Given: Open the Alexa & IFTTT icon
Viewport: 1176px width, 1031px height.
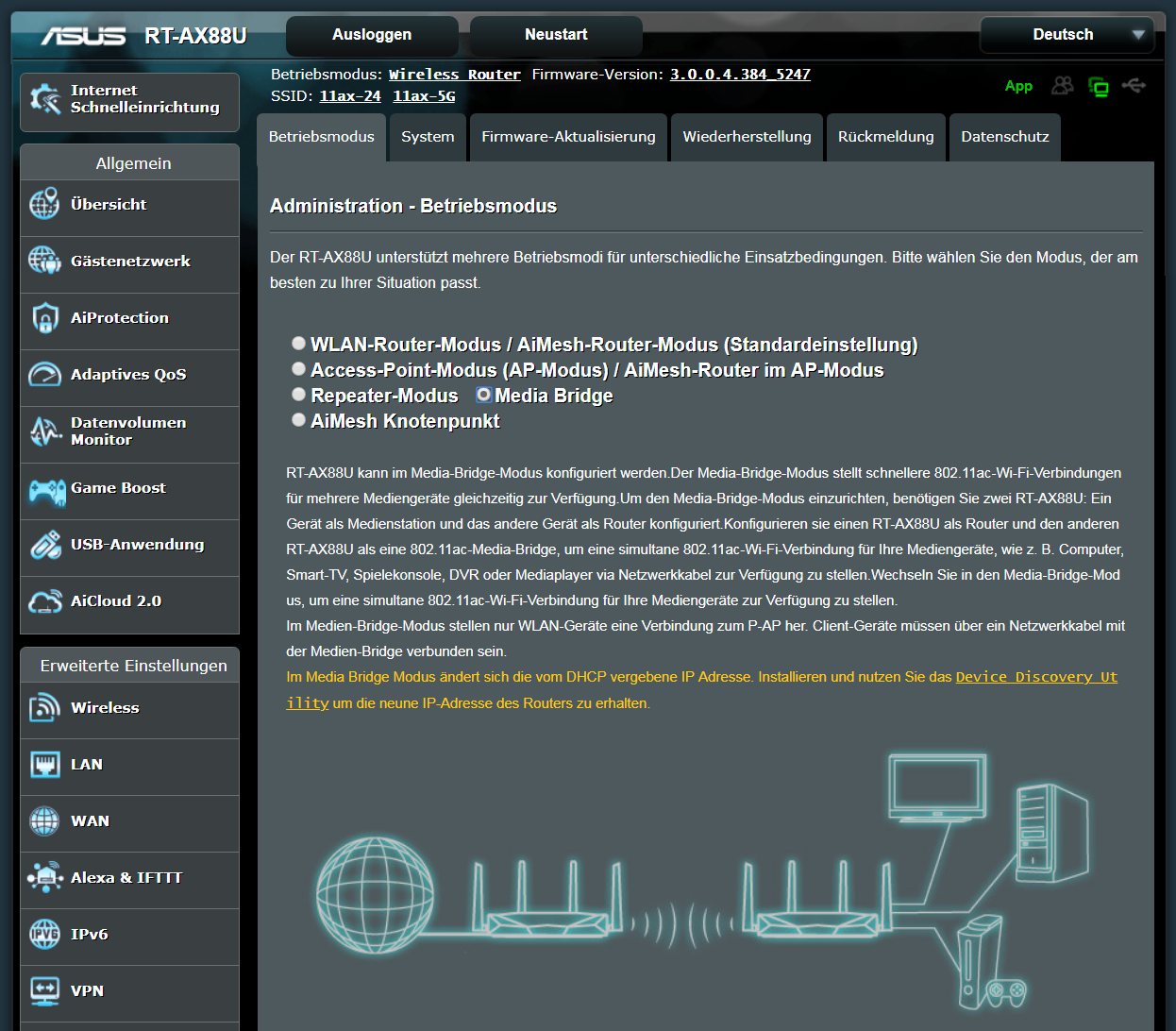Looking at the screenshot, I should pyautogui.click(x=44, y=878).
